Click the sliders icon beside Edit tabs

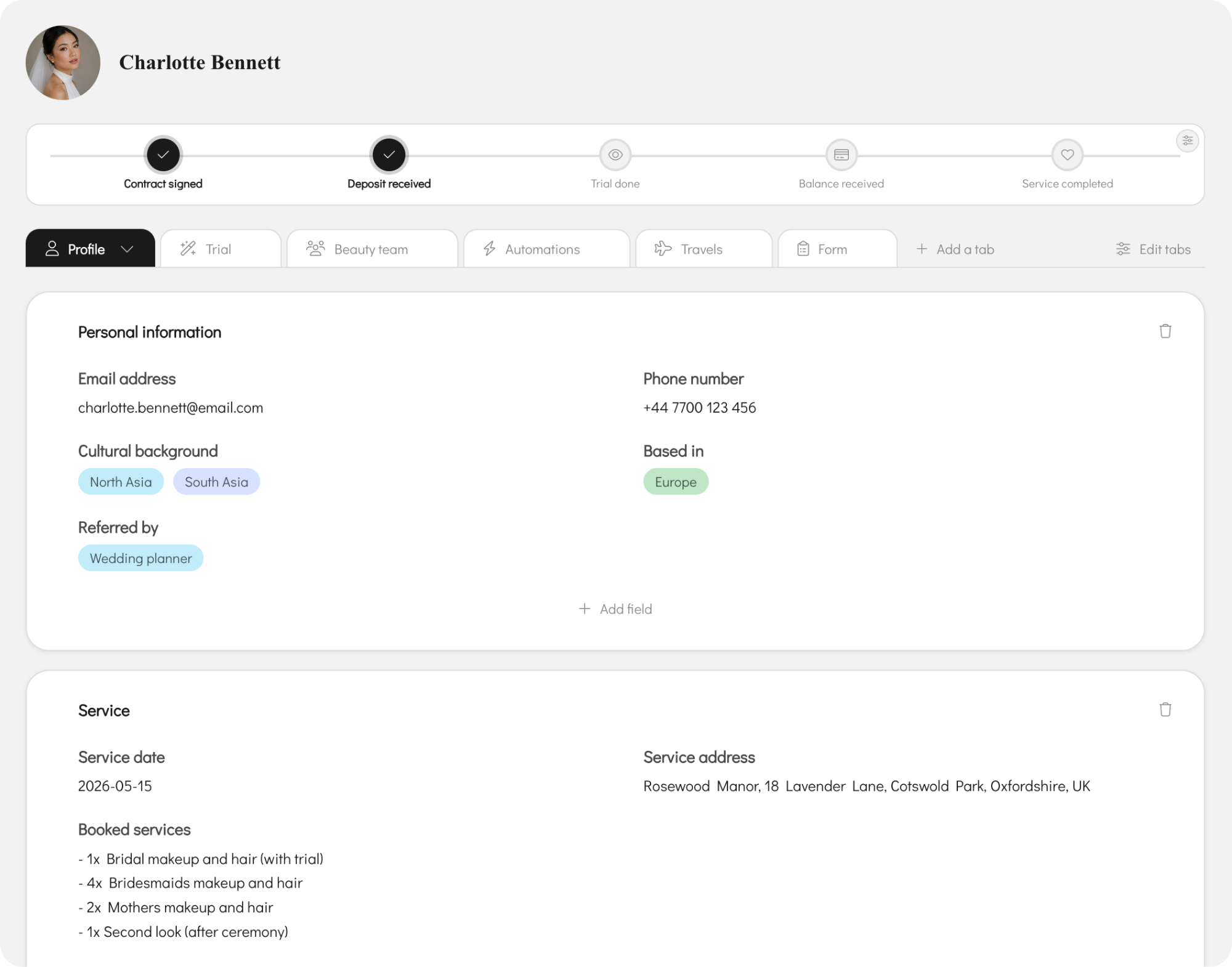[1123, 249]
